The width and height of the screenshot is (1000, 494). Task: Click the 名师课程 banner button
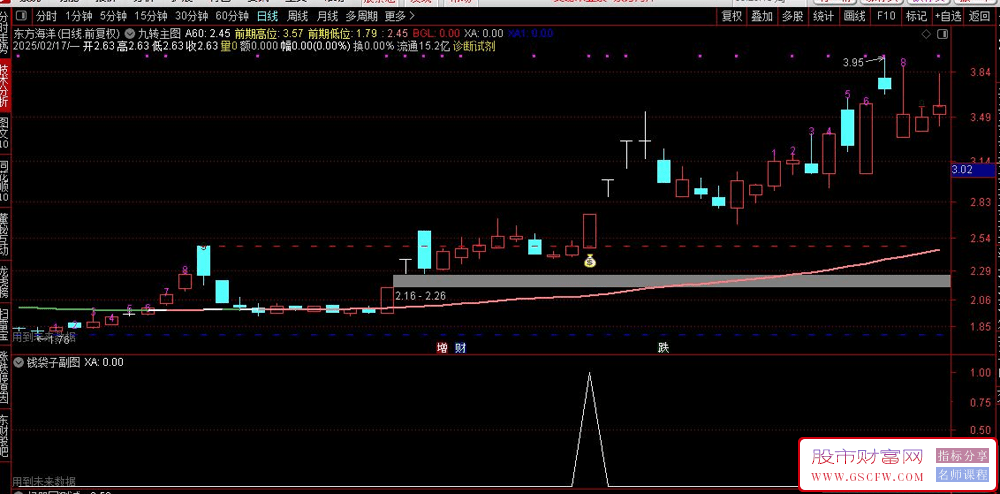(962, 475)
